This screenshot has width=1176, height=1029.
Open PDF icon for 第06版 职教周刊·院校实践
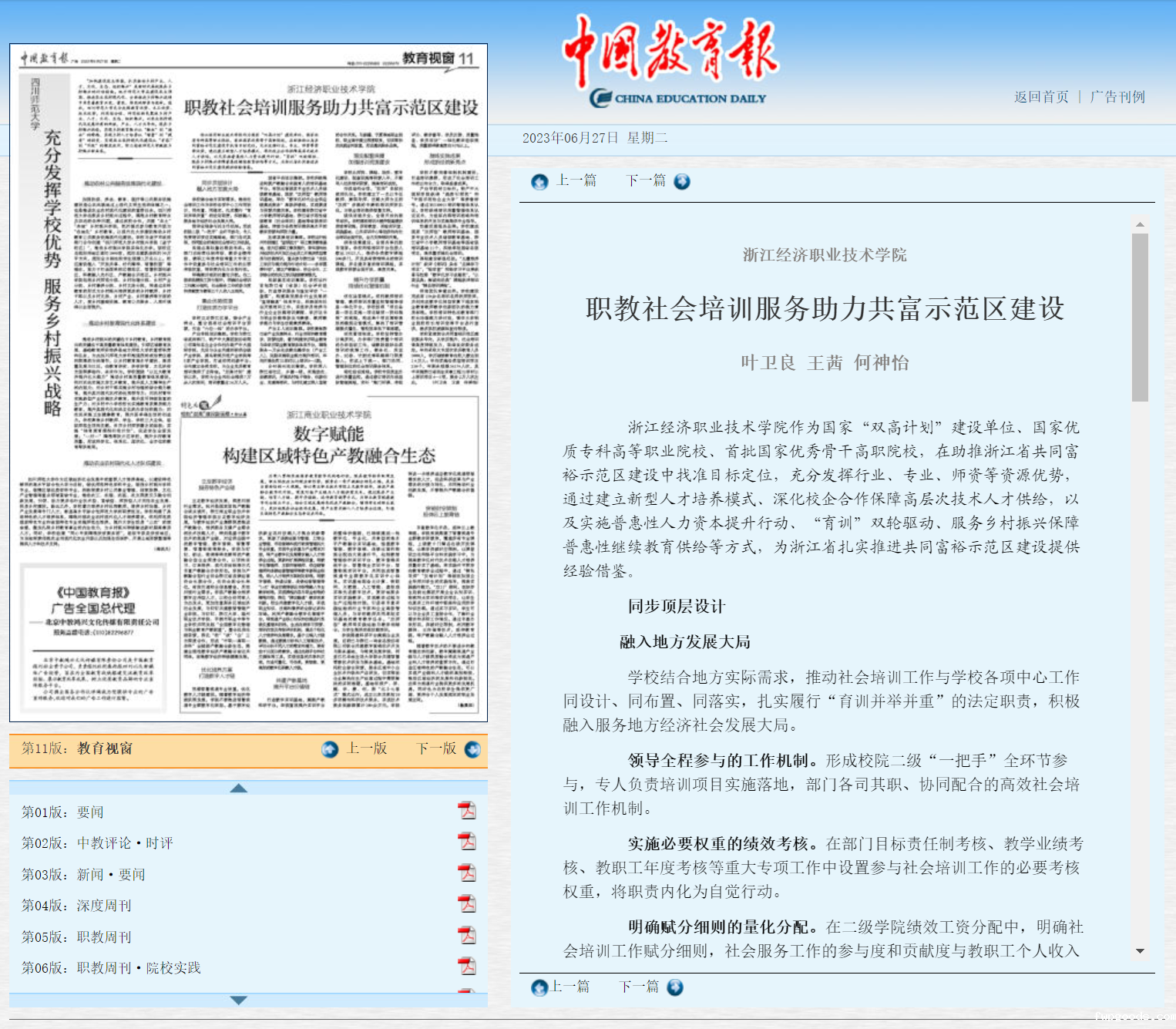coord(467,967)
